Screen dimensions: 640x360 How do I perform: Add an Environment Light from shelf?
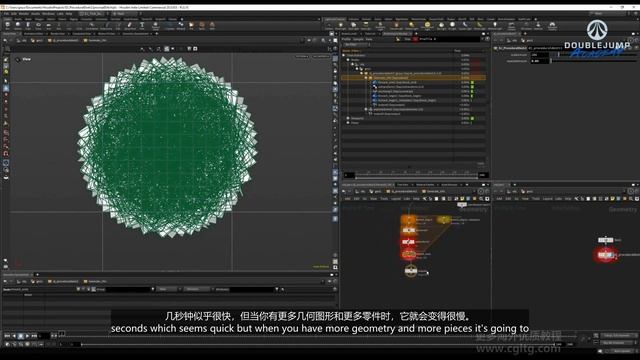tap(427, 26)
